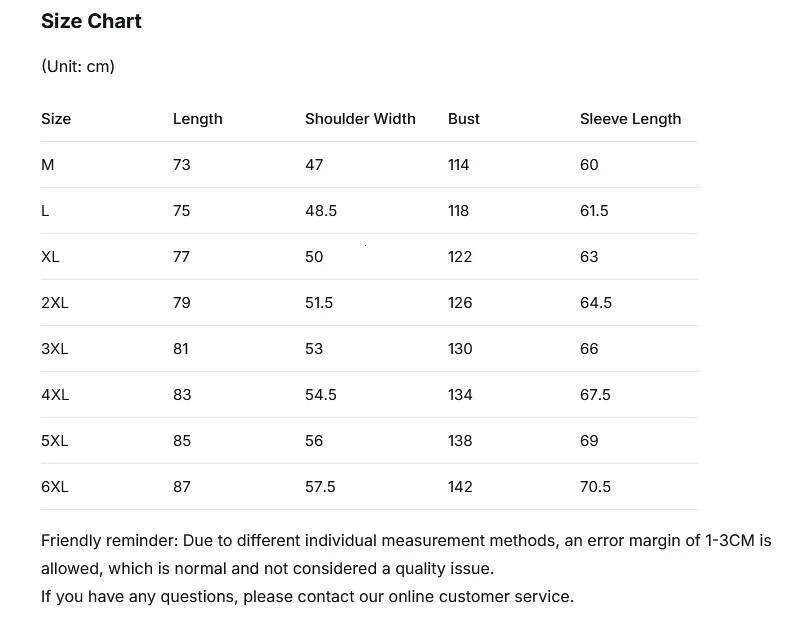The height and width of the screenshot is (621, 802).
Task: Select the bust value 142
Action: point(460,487)
